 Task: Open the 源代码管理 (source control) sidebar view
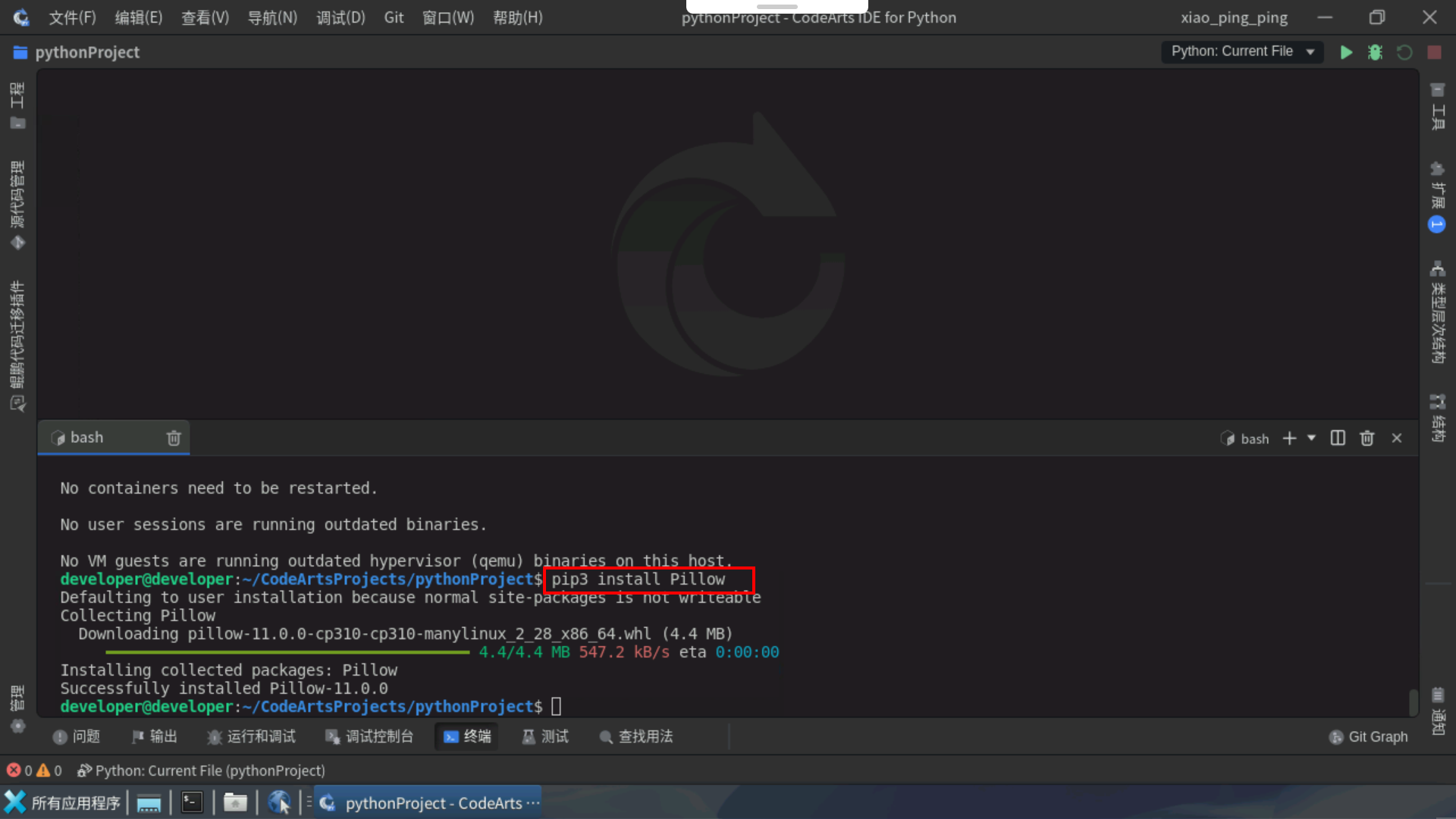click(17, 199)
